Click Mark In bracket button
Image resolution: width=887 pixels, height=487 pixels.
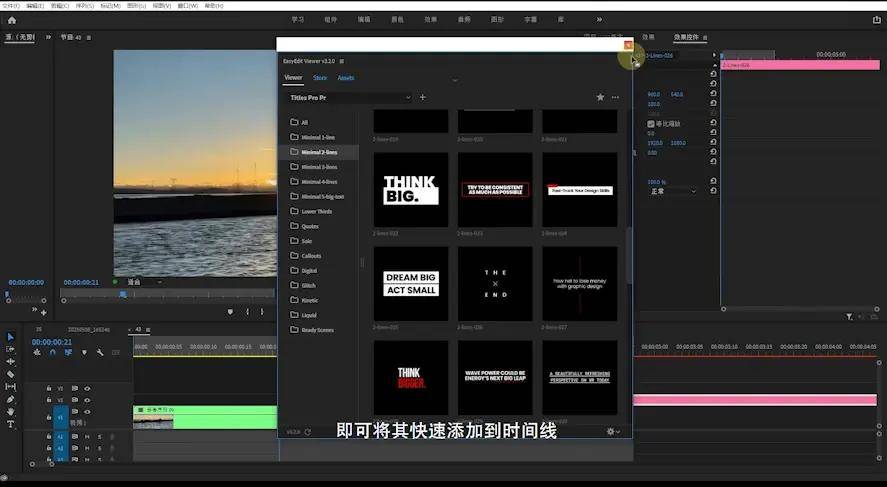(x=247, y=312)
